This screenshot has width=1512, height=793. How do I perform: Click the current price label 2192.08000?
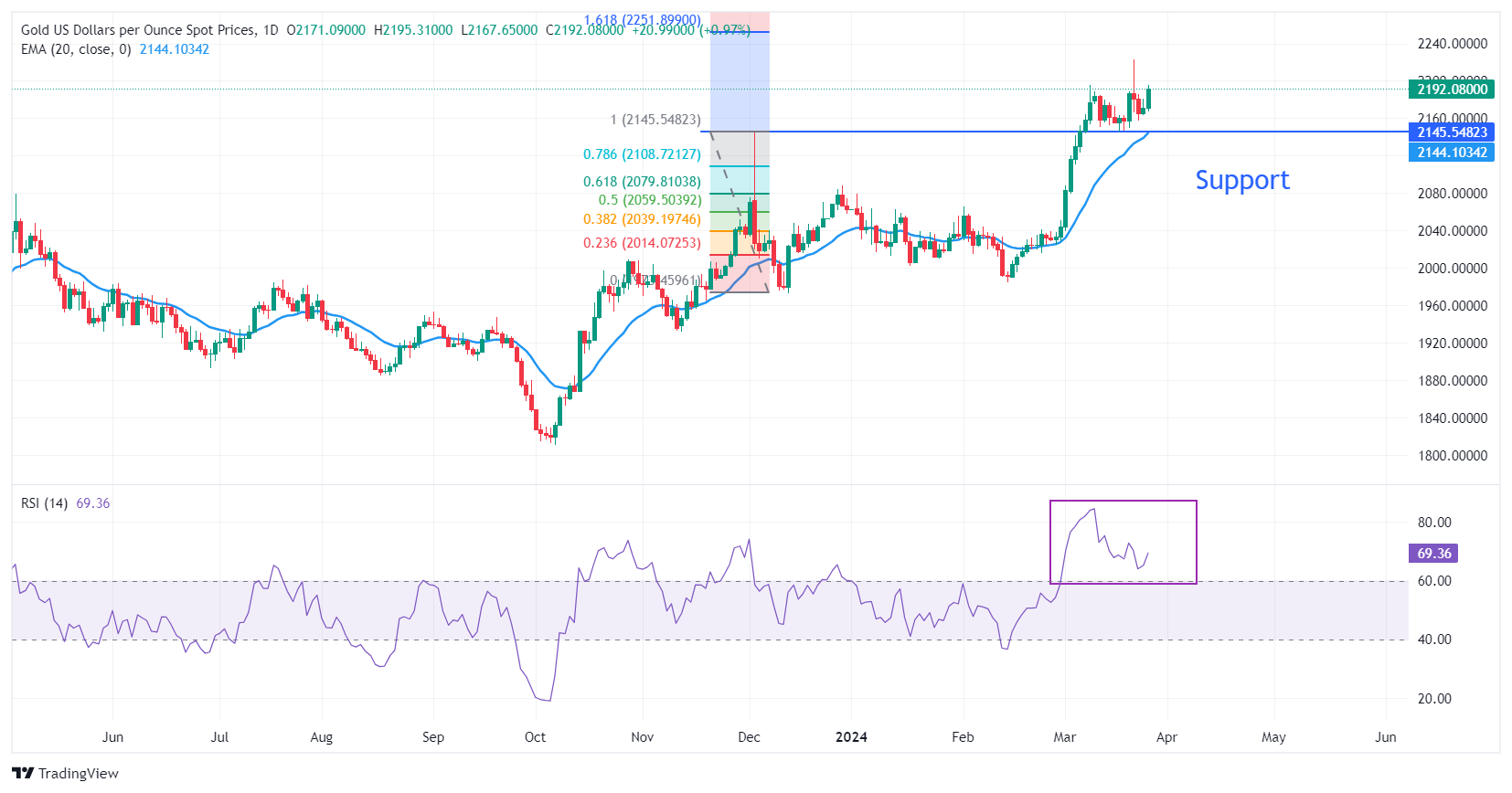click(x=1451, y=90)
